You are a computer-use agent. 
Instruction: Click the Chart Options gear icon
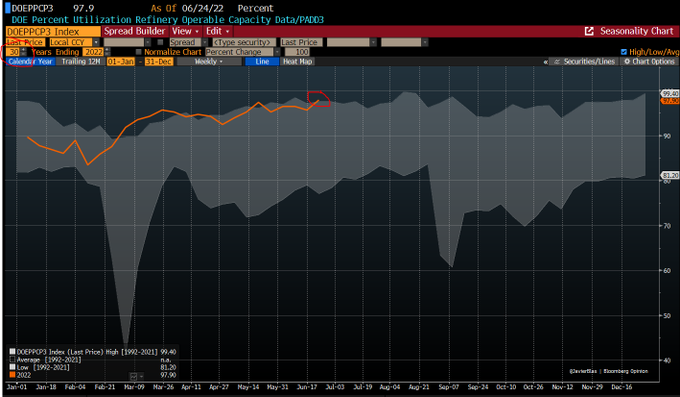[627, 62]
